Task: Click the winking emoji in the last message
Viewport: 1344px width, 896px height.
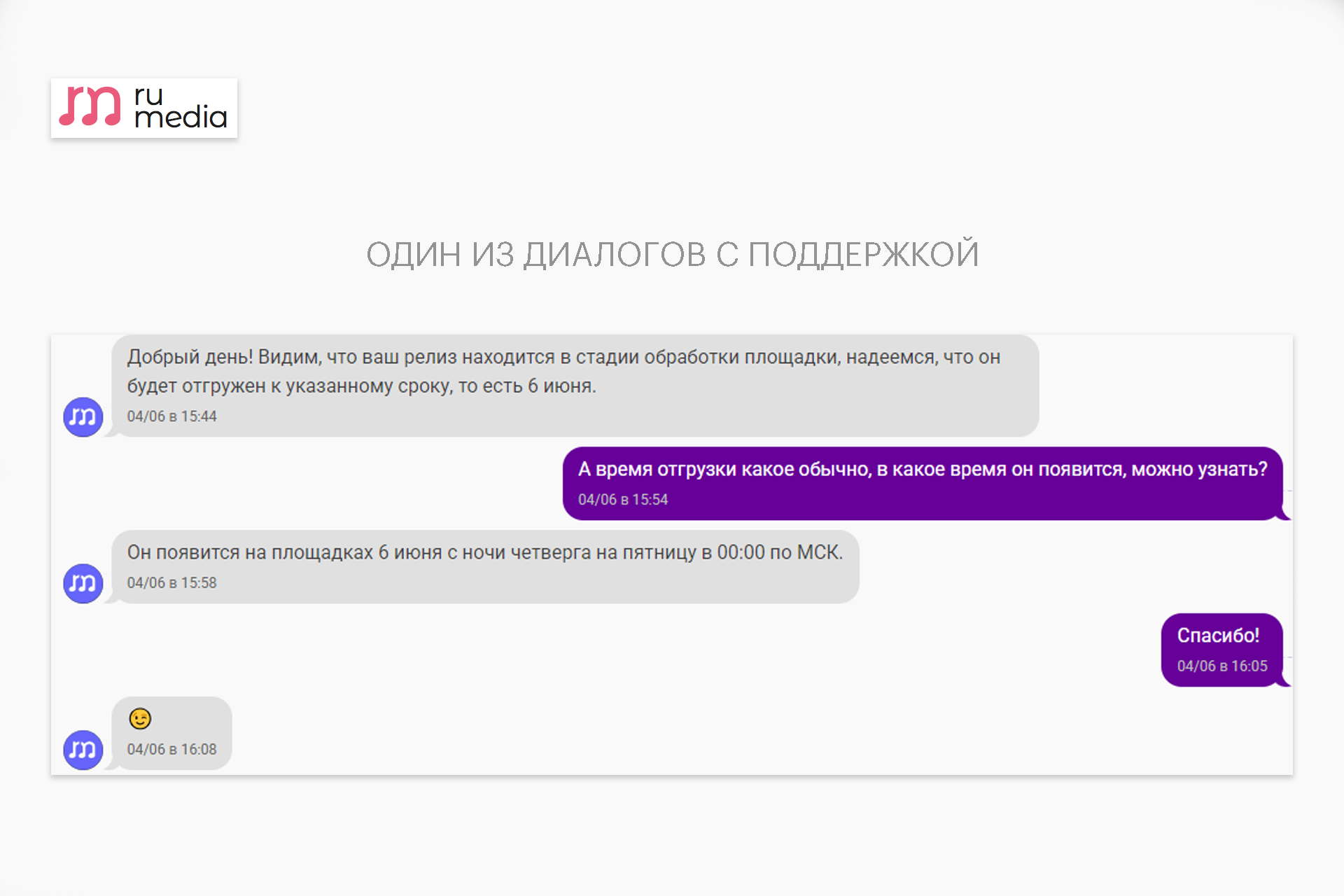Action: 140,719
